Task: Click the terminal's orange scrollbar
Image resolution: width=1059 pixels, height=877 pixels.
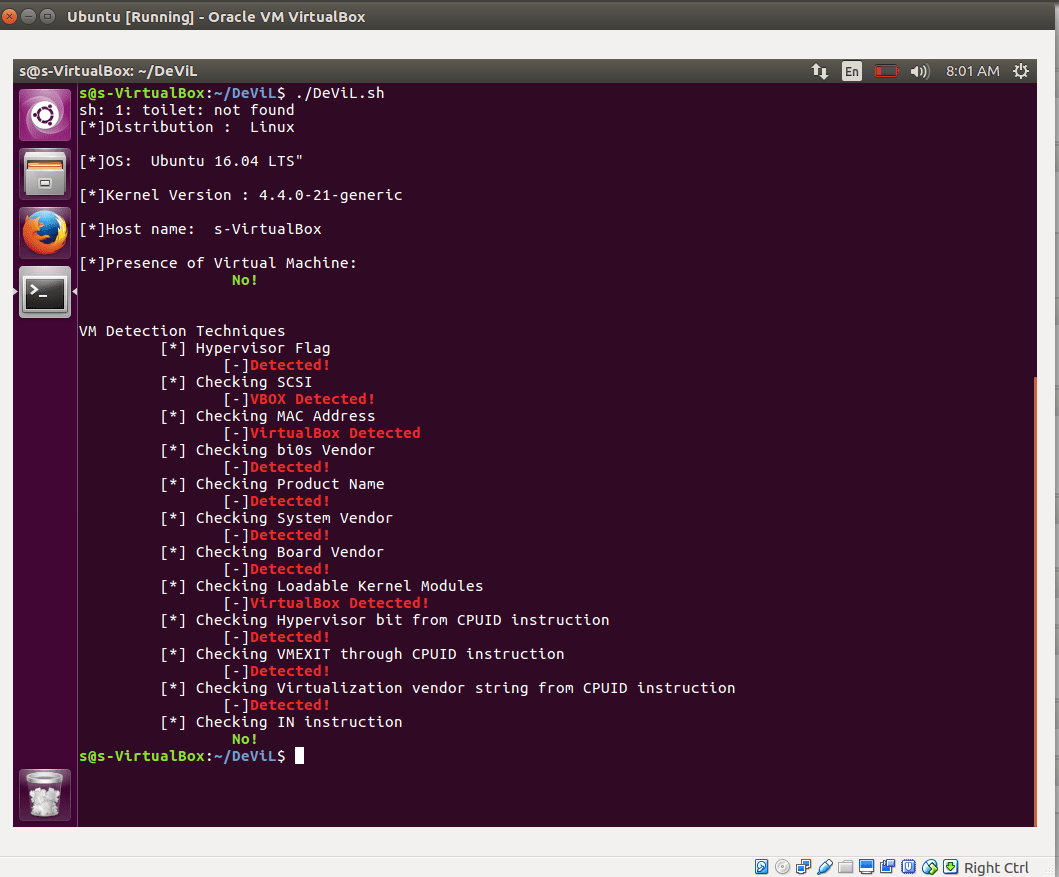Action: pyautogui.click(x=1035, y=601)
